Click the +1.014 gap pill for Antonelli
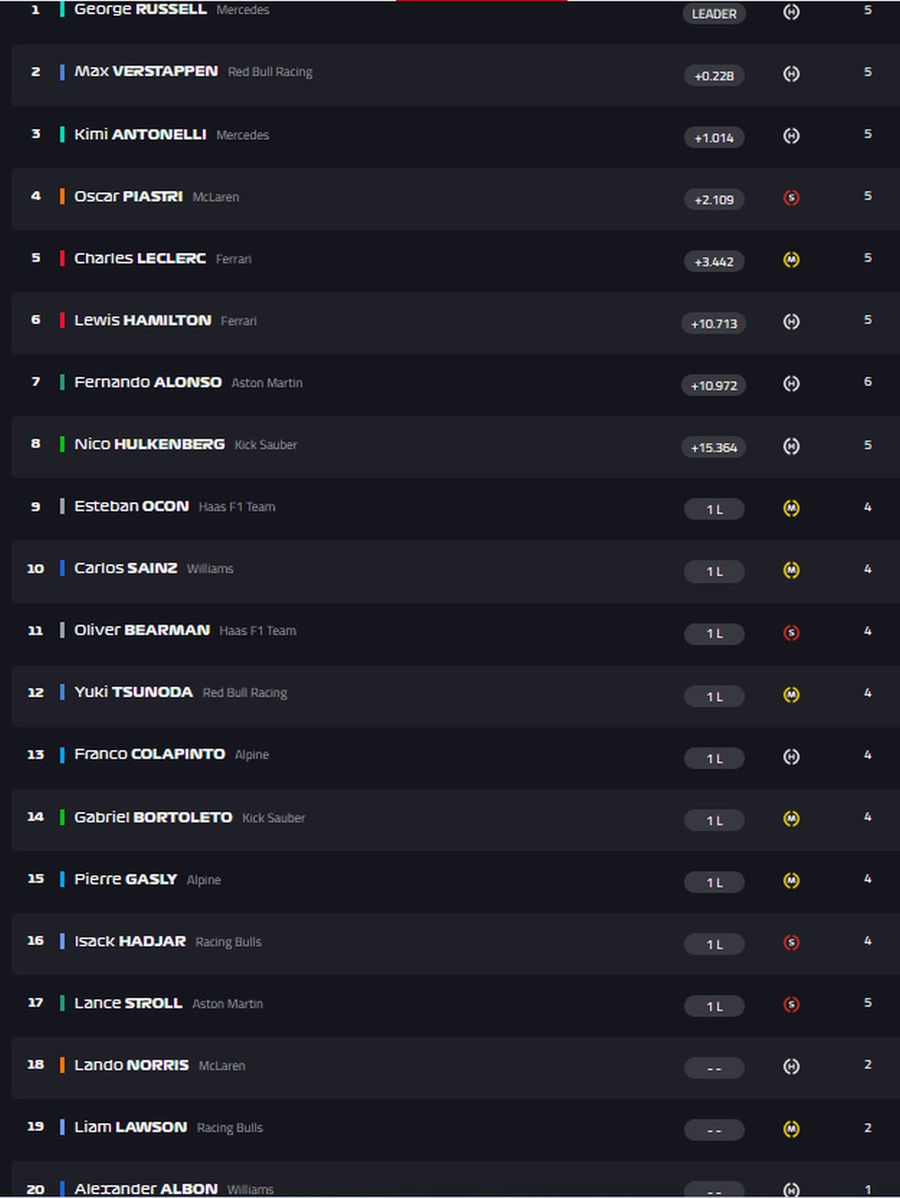Viewport: 900px width, 1198px height. click(x=714, y=137)
